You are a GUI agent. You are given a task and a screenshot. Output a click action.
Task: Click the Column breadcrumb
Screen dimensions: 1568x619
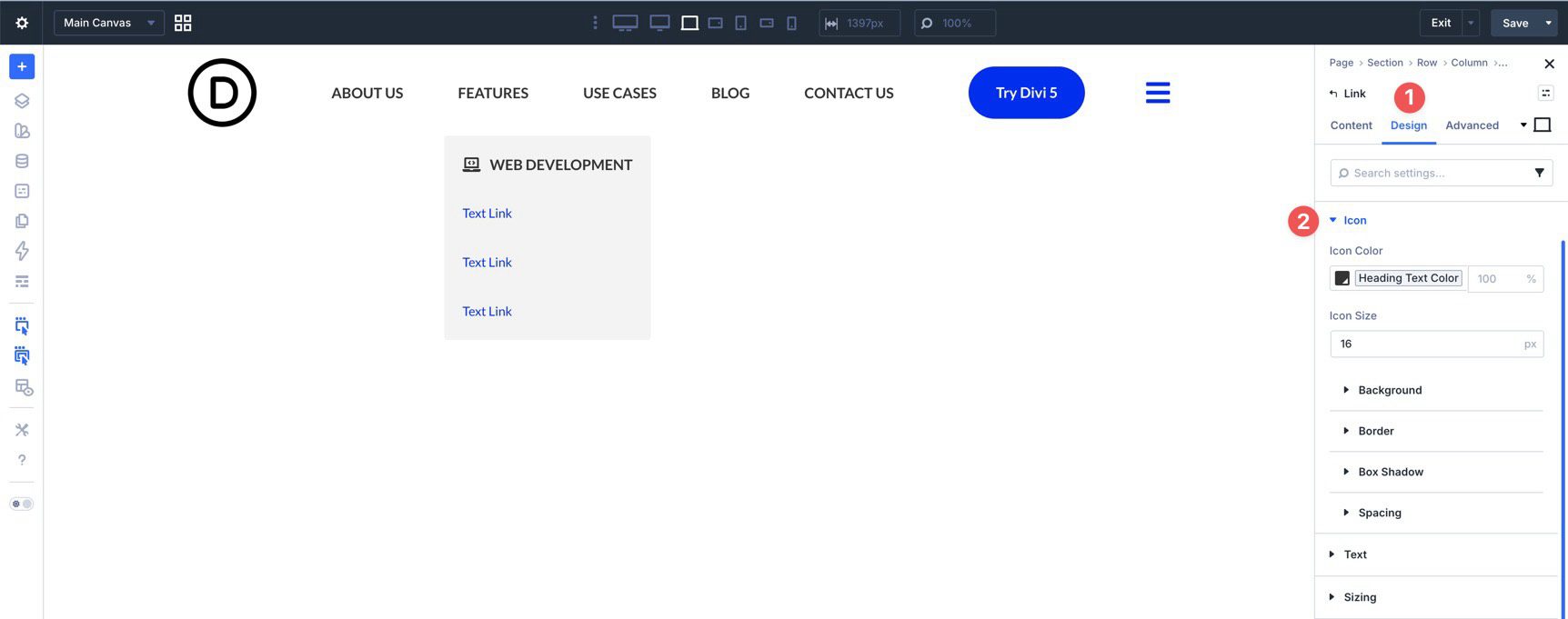click(1469, 63)
